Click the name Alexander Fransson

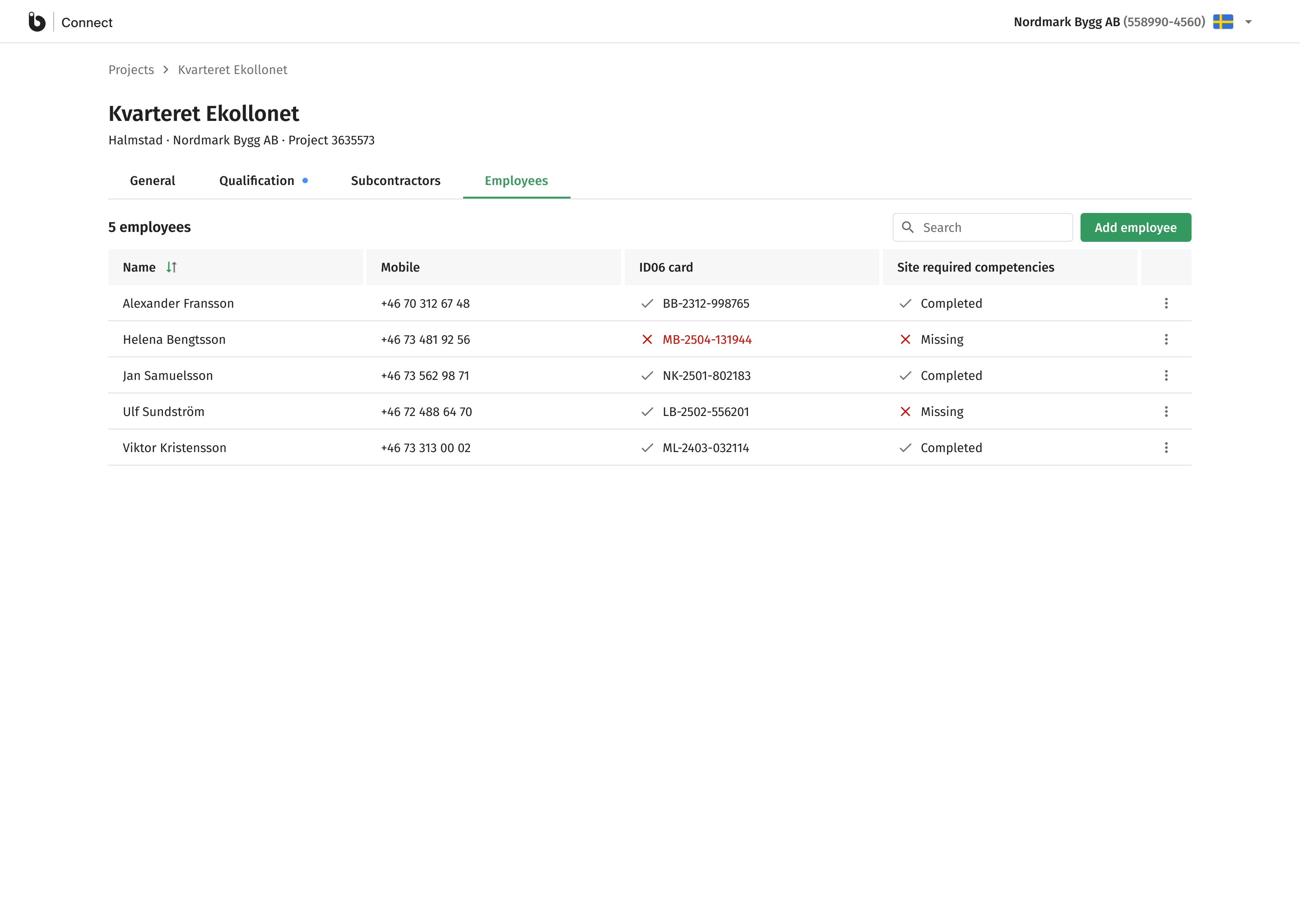pyautogui.click(x=178, y=303)
